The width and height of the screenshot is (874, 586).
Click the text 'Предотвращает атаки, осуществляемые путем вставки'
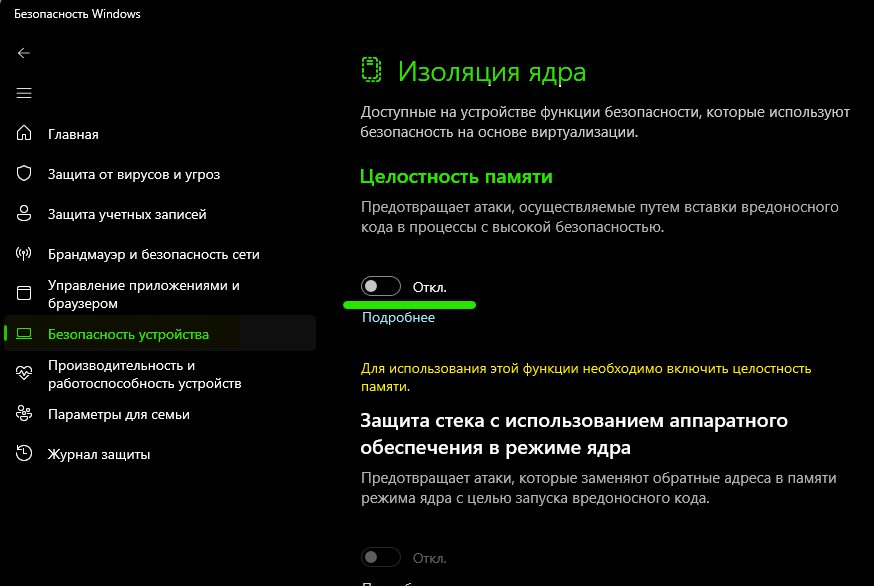pos(600,217)
